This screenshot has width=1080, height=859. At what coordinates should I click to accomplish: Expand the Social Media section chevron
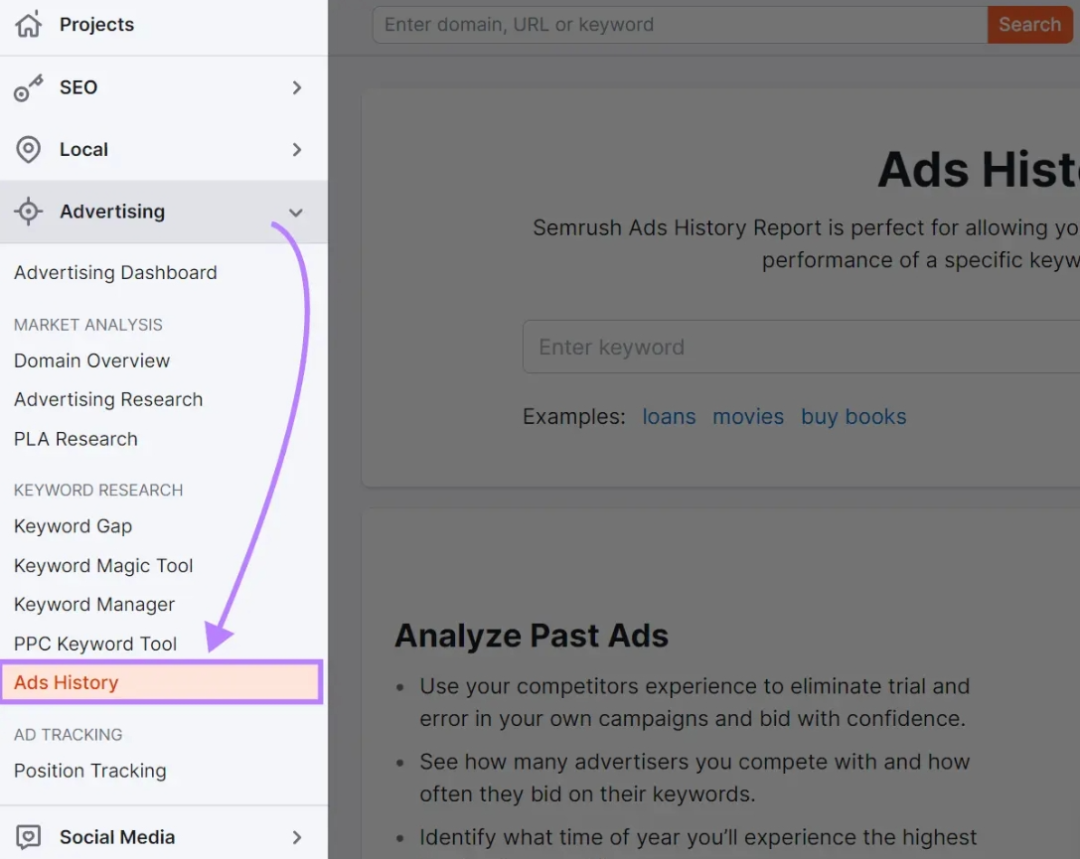(296, 837)
